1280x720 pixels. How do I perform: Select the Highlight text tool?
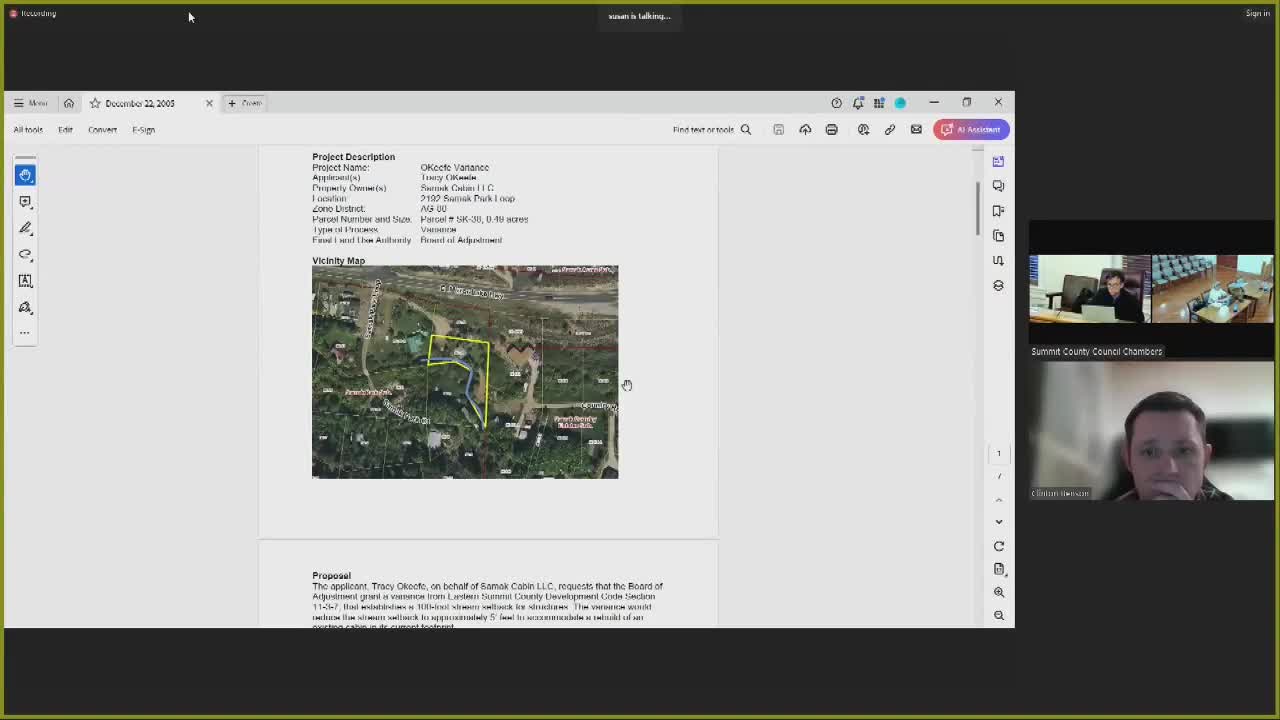25,254
